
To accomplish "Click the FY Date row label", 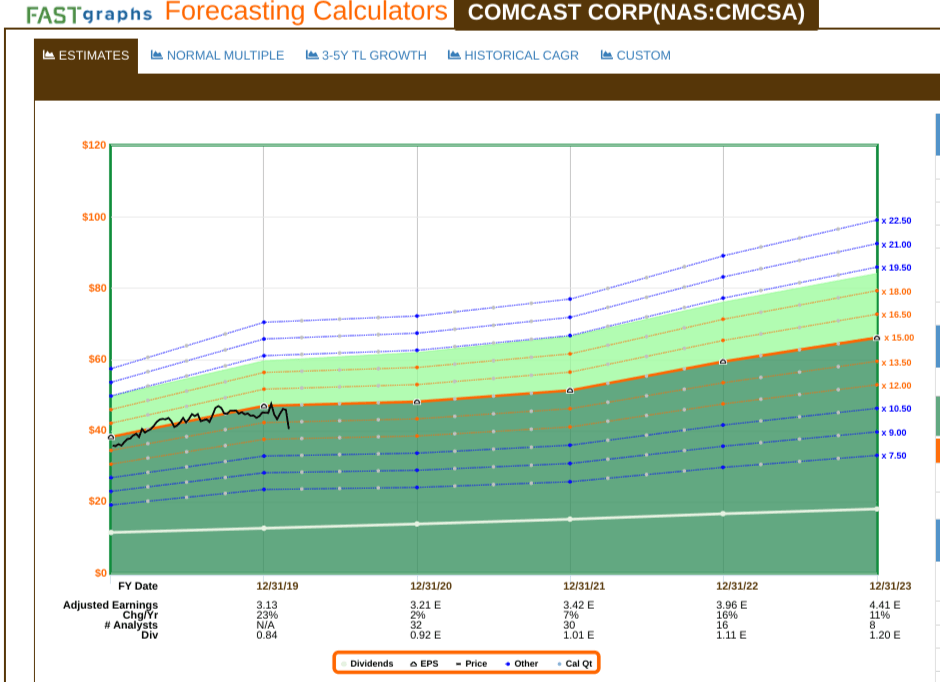I will coord(138,586).
